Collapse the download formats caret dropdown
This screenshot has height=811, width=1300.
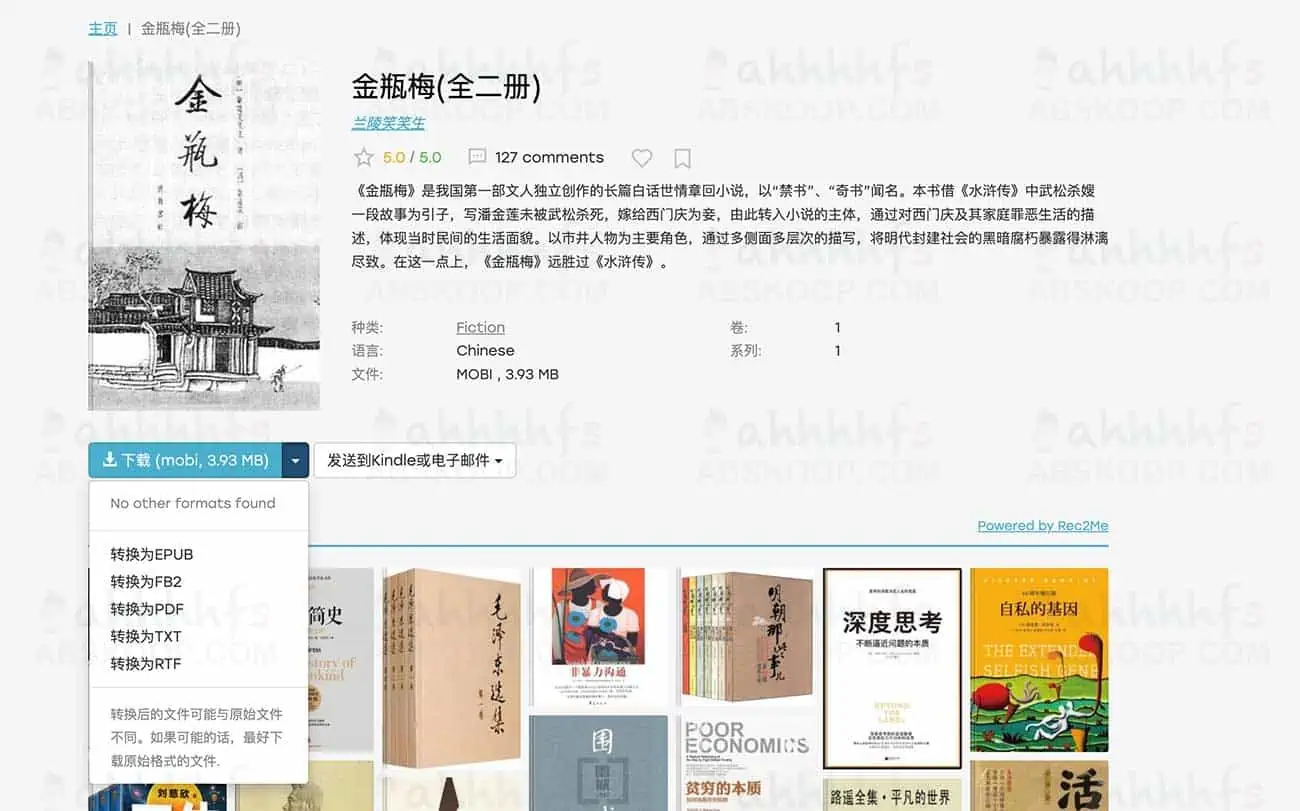tap(295, 460)
